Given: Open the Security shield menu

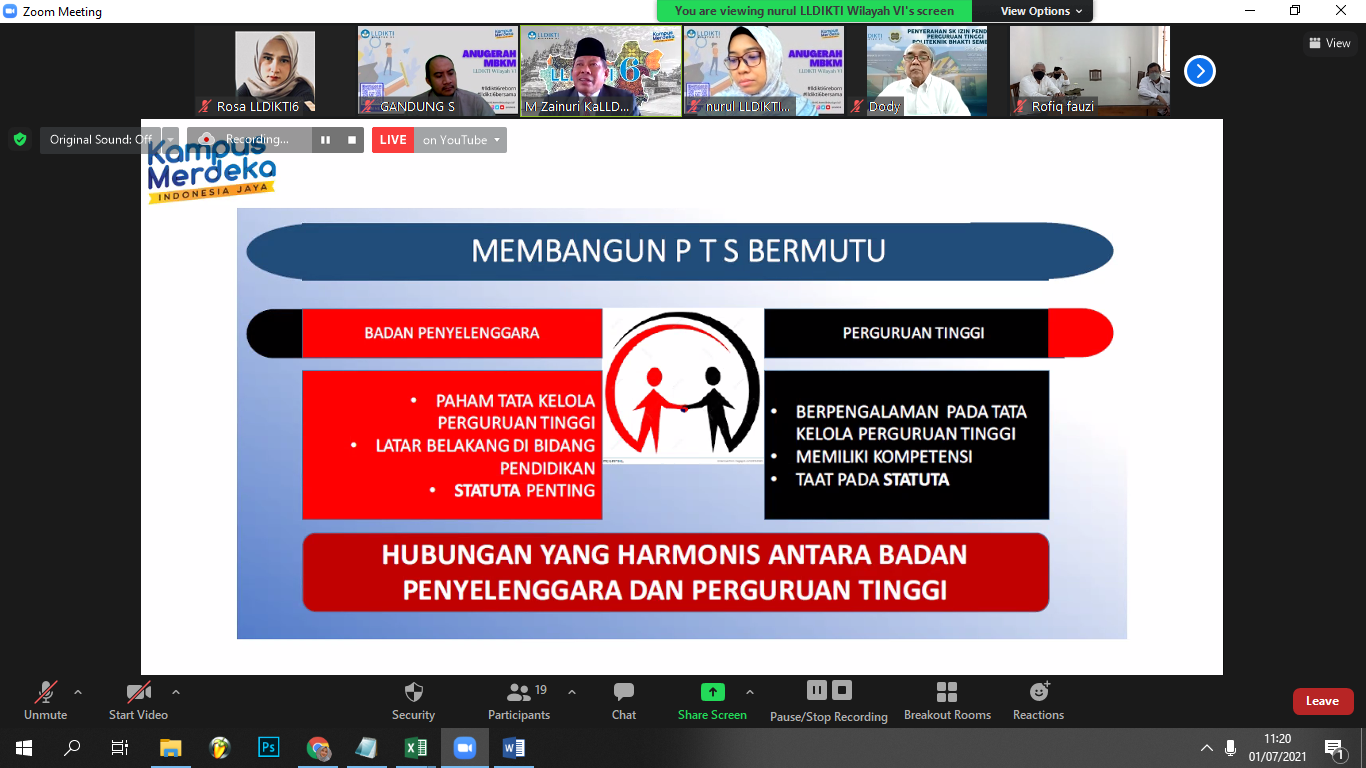Looking at the screenshot, I should coord(413,700).
